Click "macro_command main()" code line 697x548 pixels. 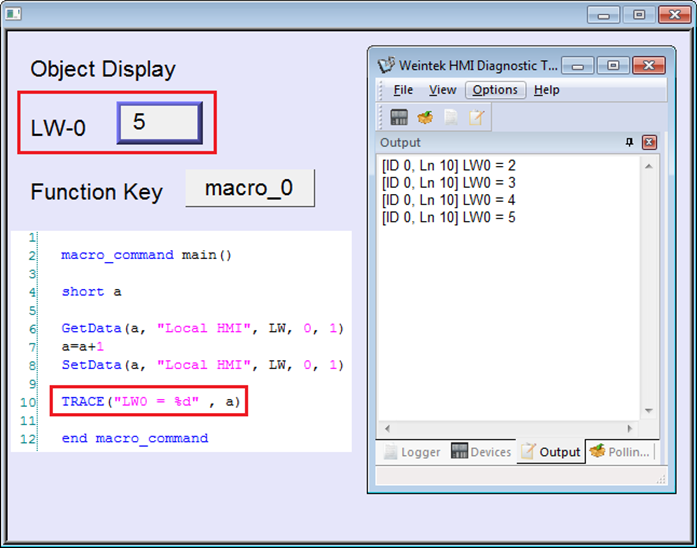tap(146, 255)
